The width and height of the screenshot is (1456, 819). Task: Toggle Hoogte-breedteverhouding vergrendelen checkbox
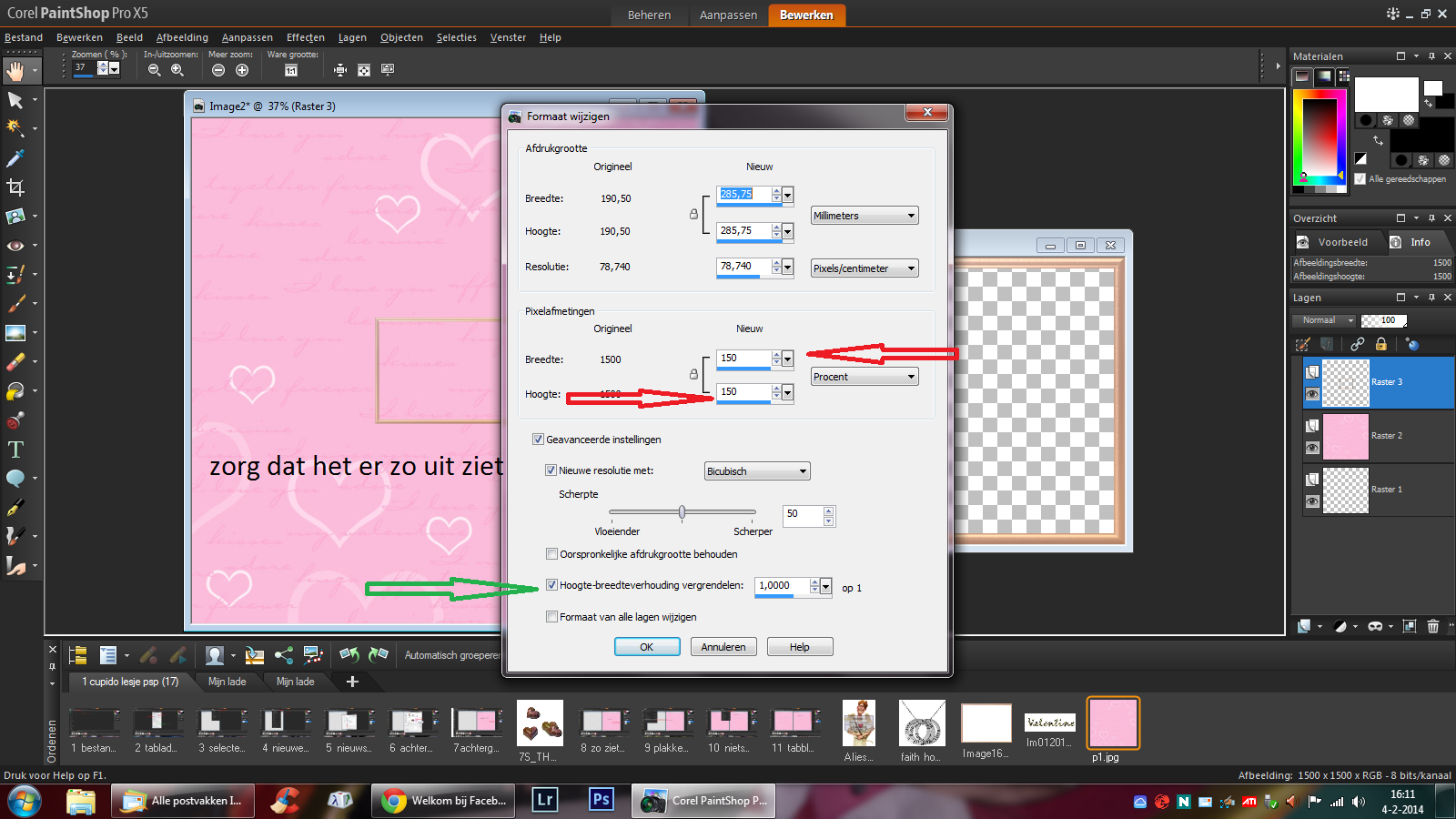[551, 585]
